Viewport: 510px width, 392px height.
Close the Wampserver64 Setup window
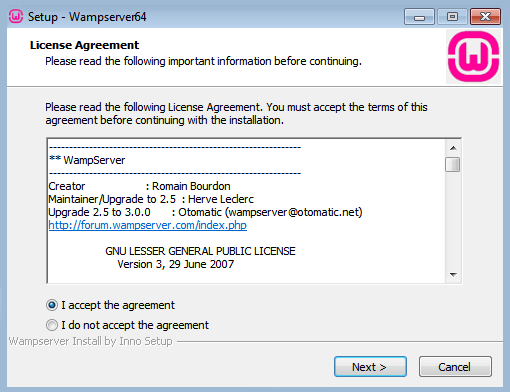[485, 17]
